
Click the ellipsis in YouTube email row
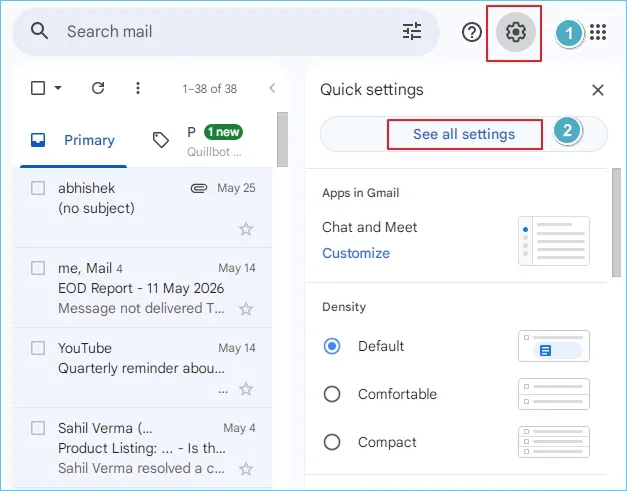click(x=223, y=391)
